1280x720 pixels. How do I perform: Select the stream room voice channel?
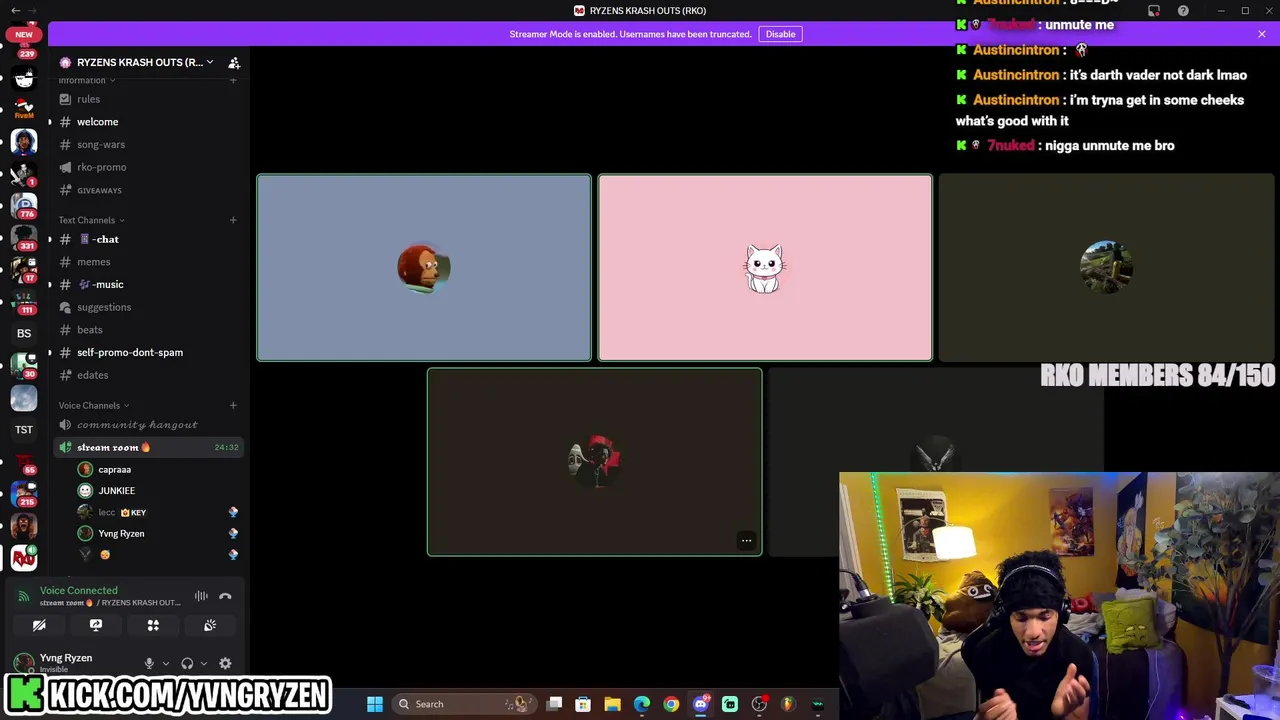[x=148, y=447]
